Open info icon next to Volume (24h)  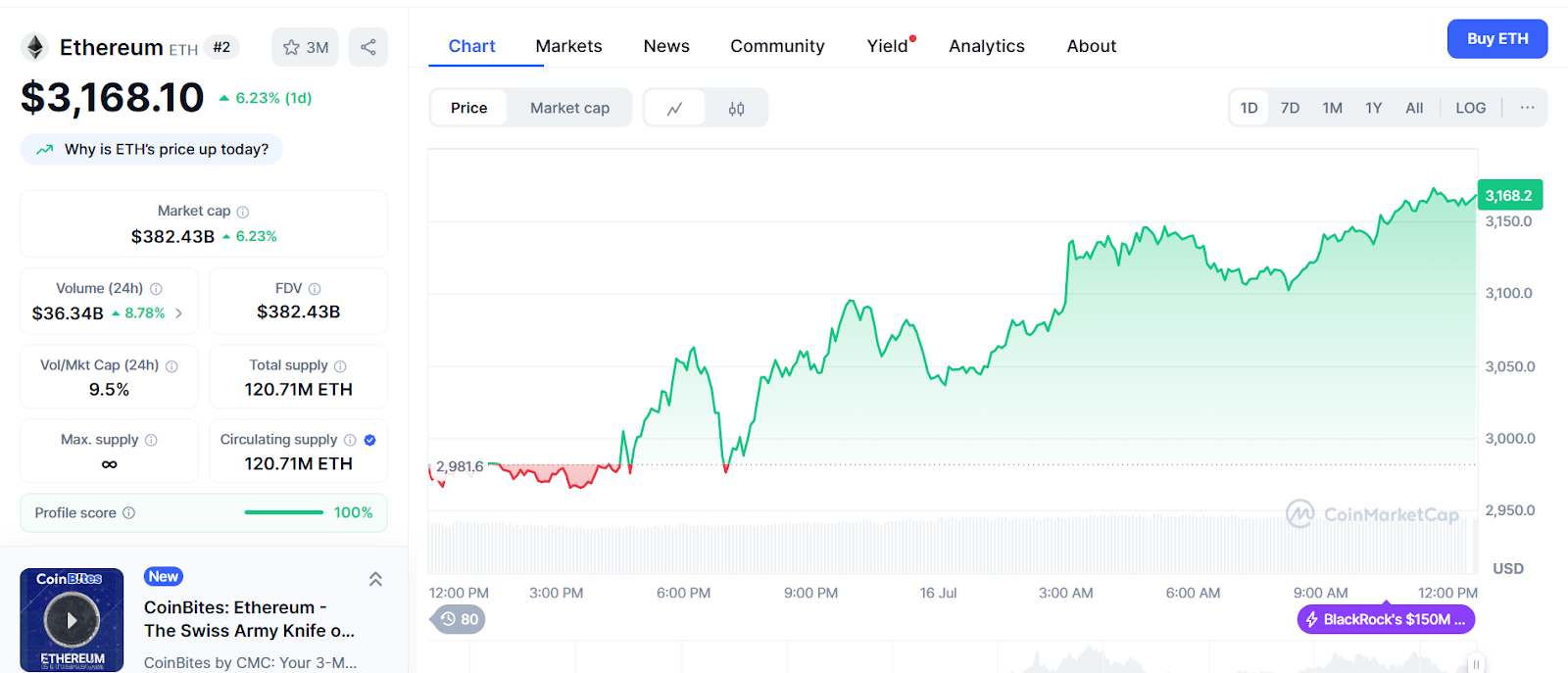point(156,289)
